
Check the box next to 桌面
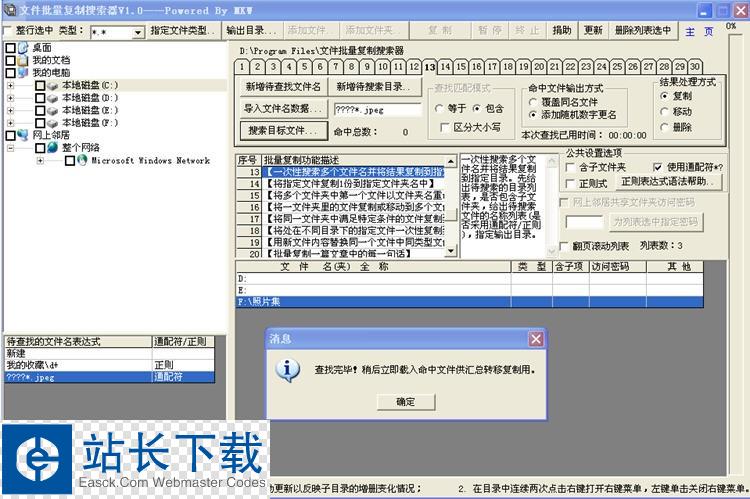point(11,48)
